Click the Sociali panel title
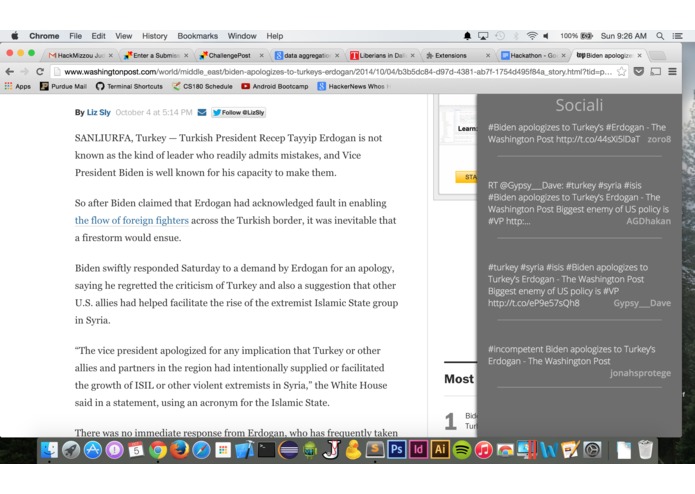695x494 pixels. pos(579,105)
